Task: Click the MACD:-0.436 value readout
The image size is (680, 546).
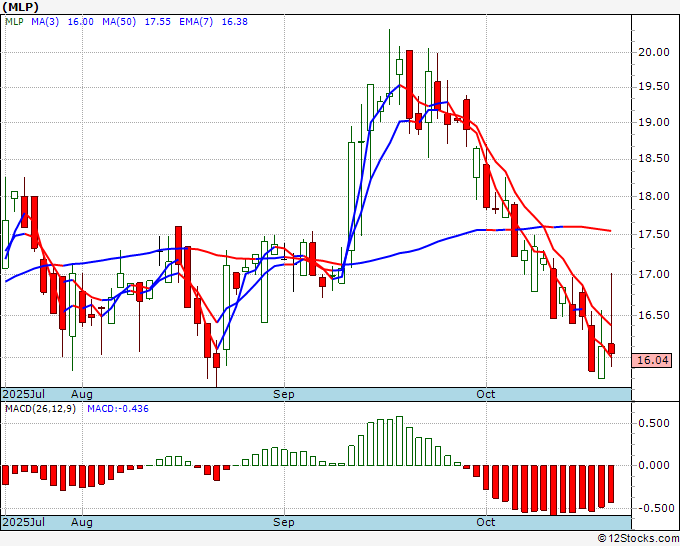Action: point(118,409)
